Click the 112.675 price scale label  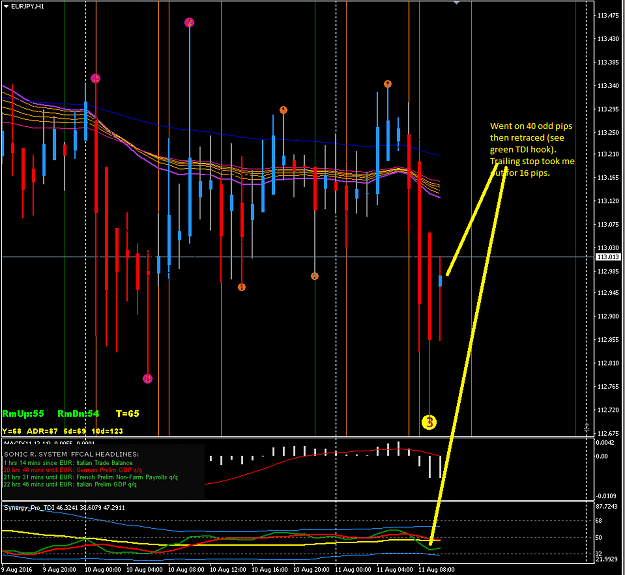tap(608, 433)
